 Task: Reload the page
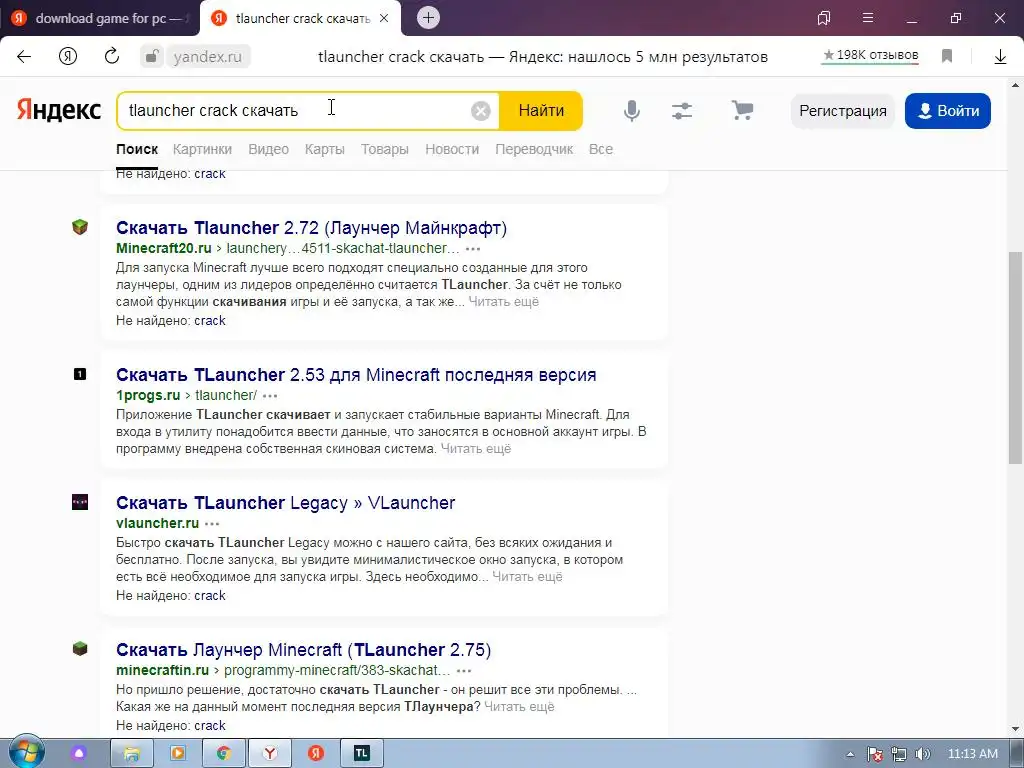pyautogui.click(x=112, y=56)
